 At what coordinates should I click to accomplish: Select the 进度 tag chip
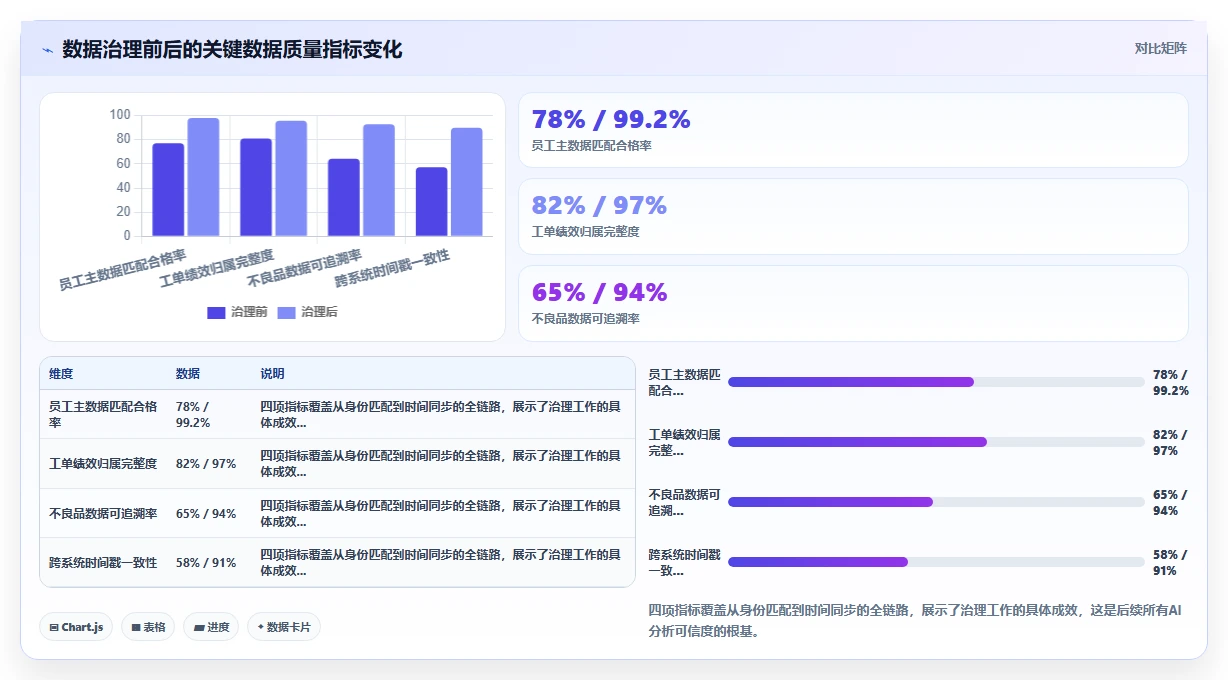click(211, 627)
